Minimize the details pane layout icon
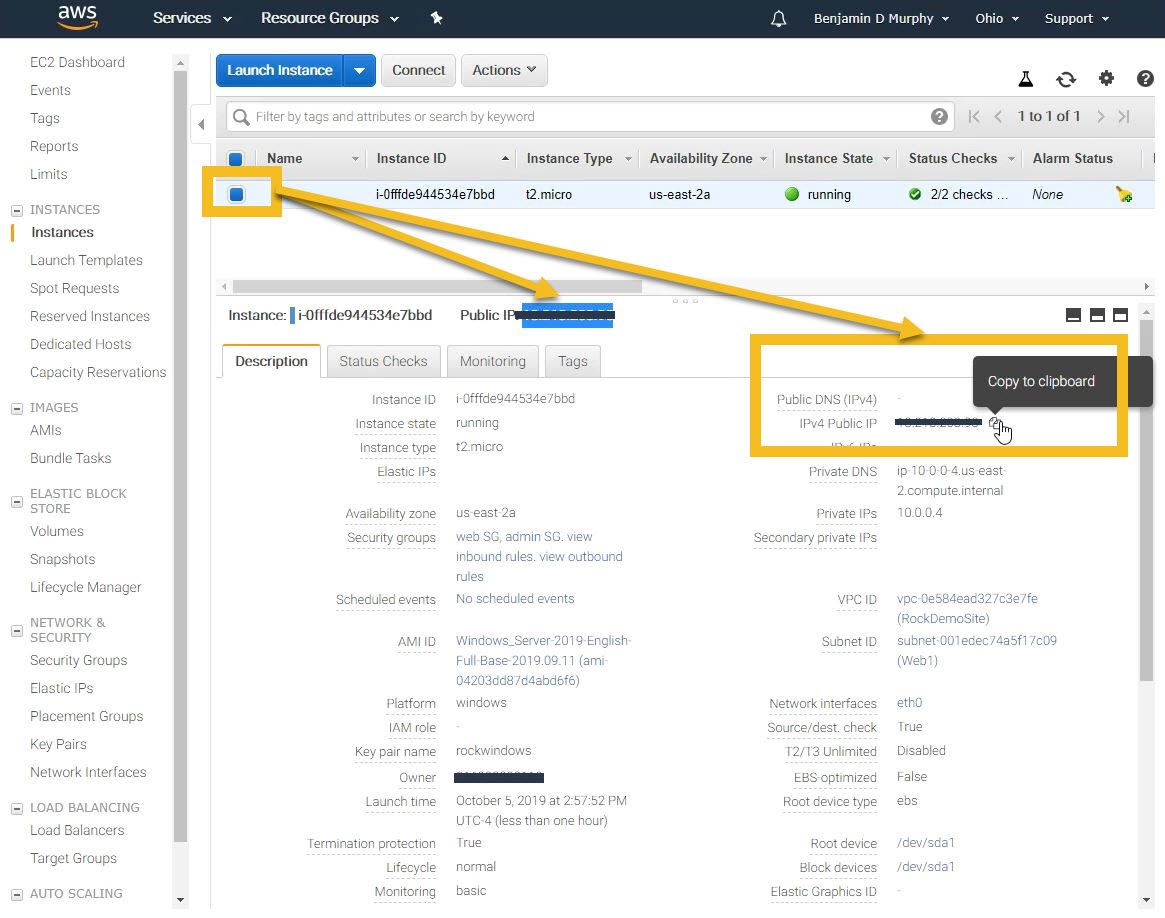 click(1073, 316)
